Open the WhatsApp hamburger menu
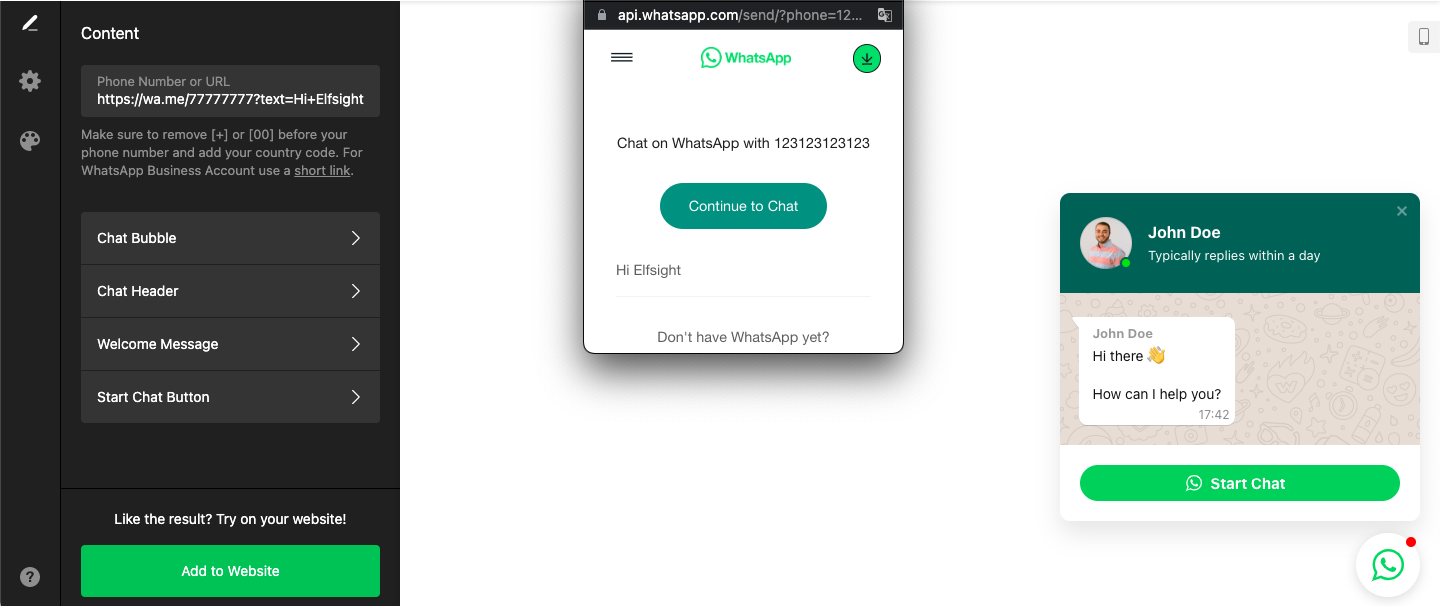Image resolution: width=1440 pixels, height=606 pixels. click(622, 58)
